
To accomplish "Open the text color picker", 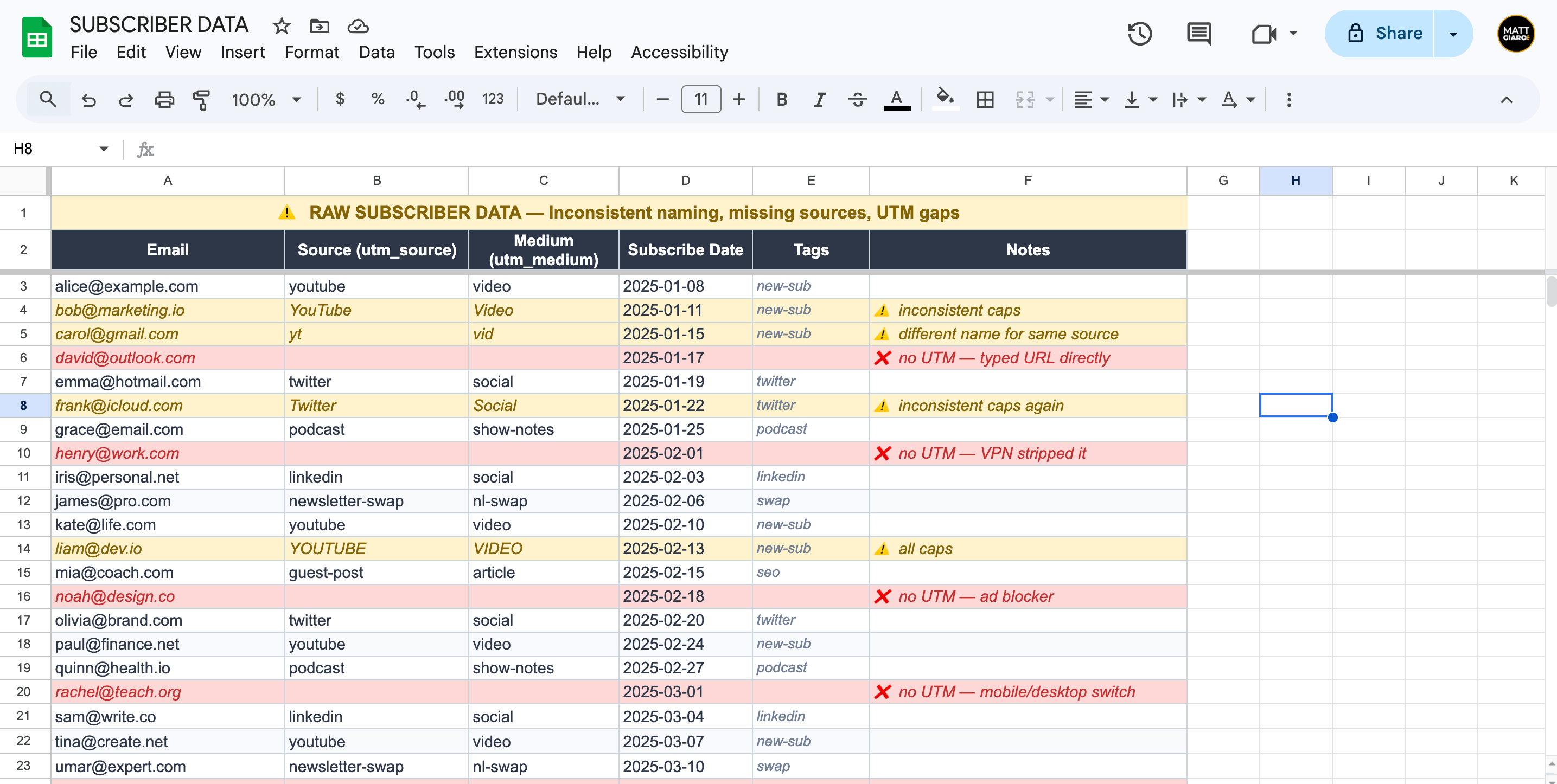I will [x=897, y=99].
